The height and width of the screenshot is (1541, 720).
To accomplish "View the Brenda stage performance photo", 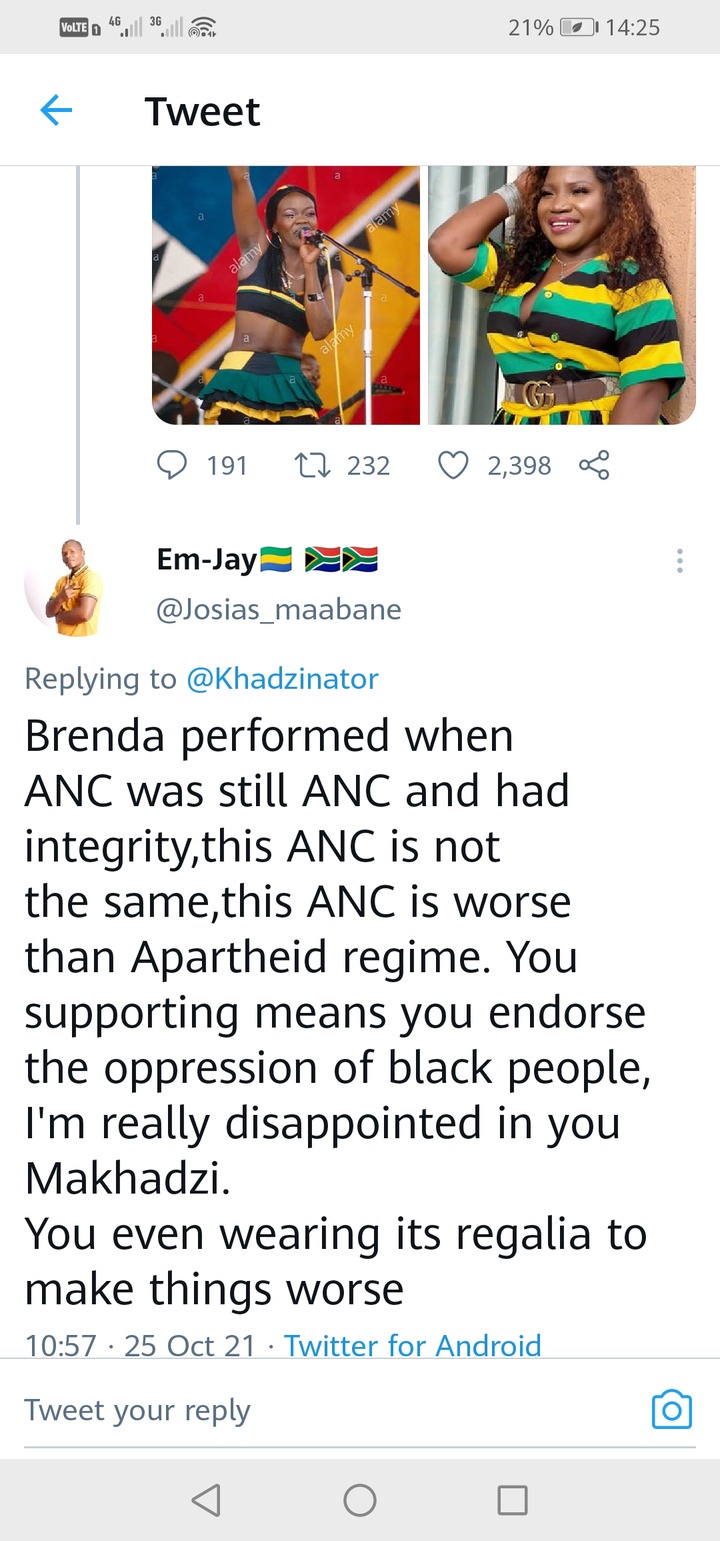I will pyautogui.click(x=286, y=295).
